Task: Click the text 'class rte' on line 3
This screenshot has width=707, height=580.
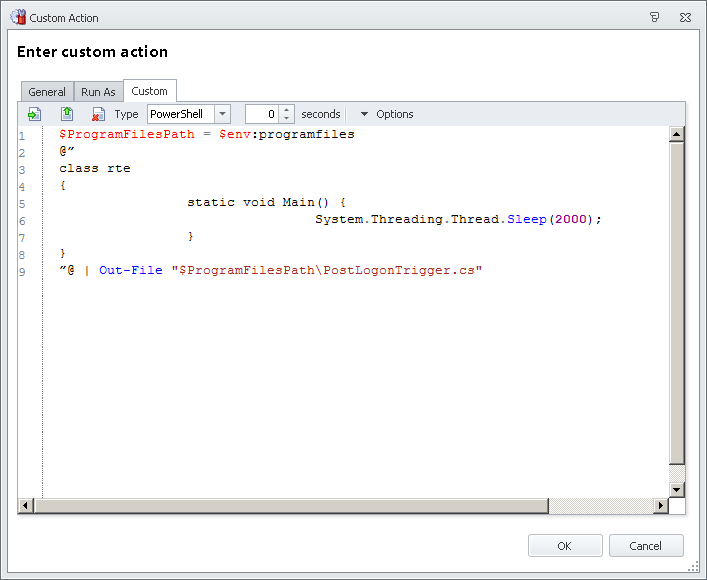Action: [95, 168]
